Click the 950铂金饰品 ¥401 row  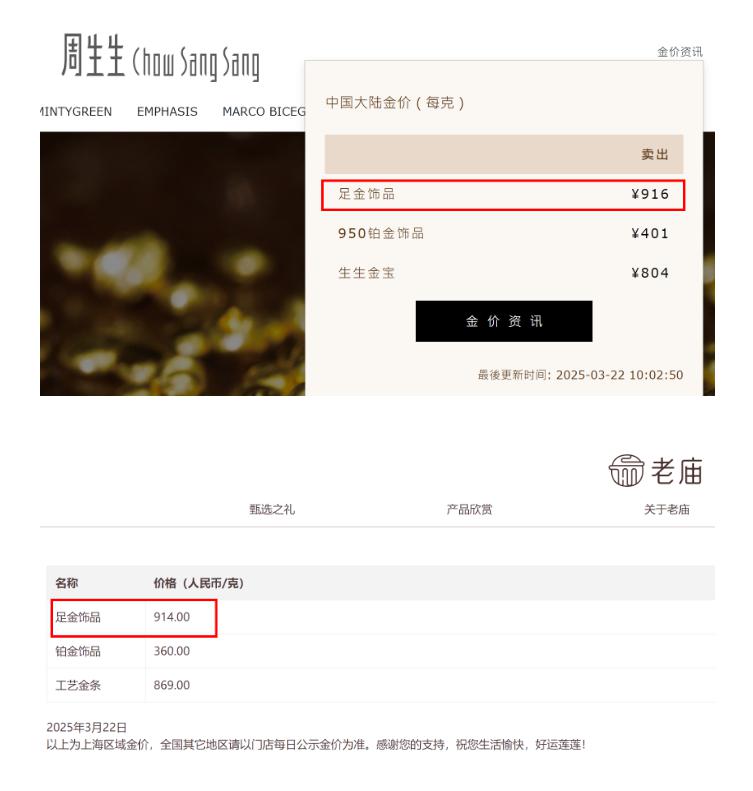[503, 234]
